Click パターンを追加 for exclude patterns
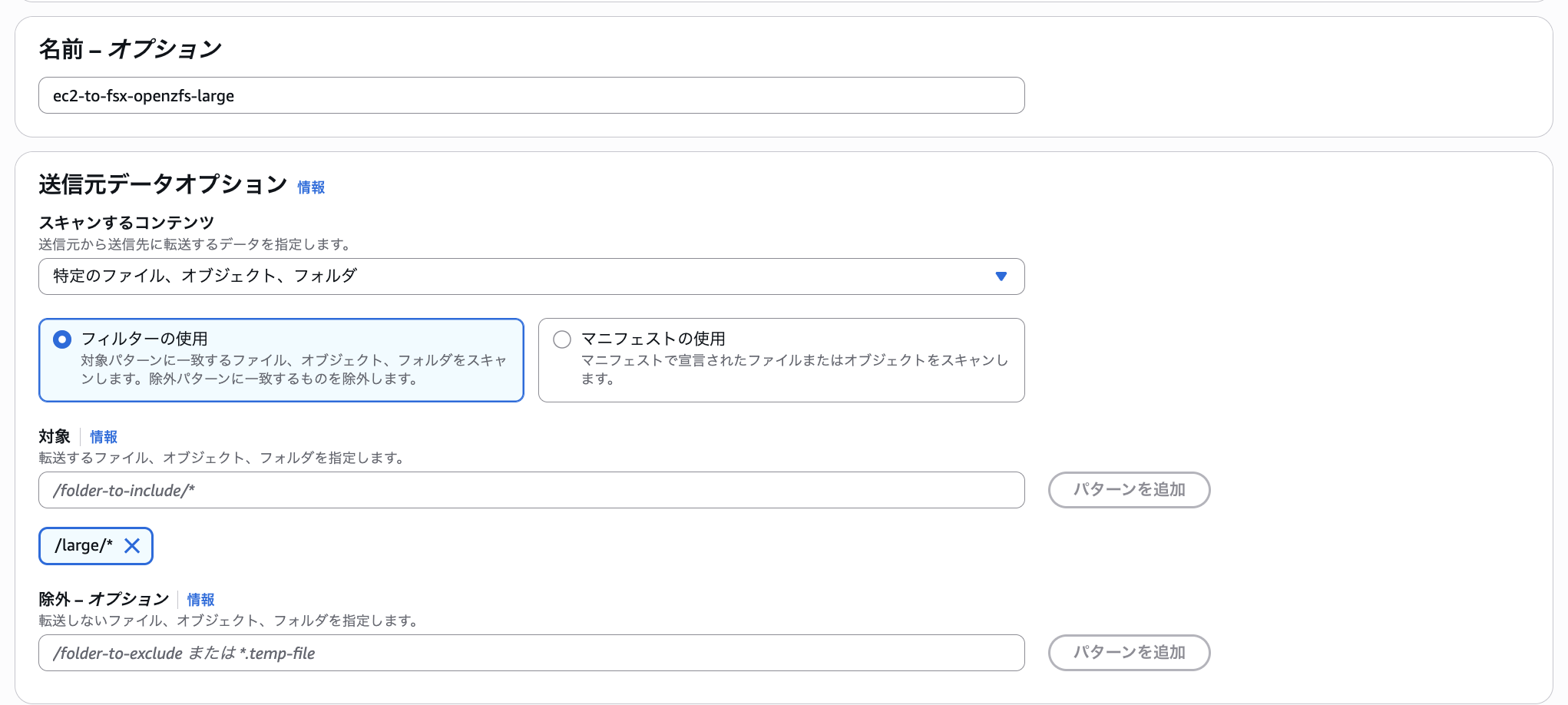 [1129, 653]
